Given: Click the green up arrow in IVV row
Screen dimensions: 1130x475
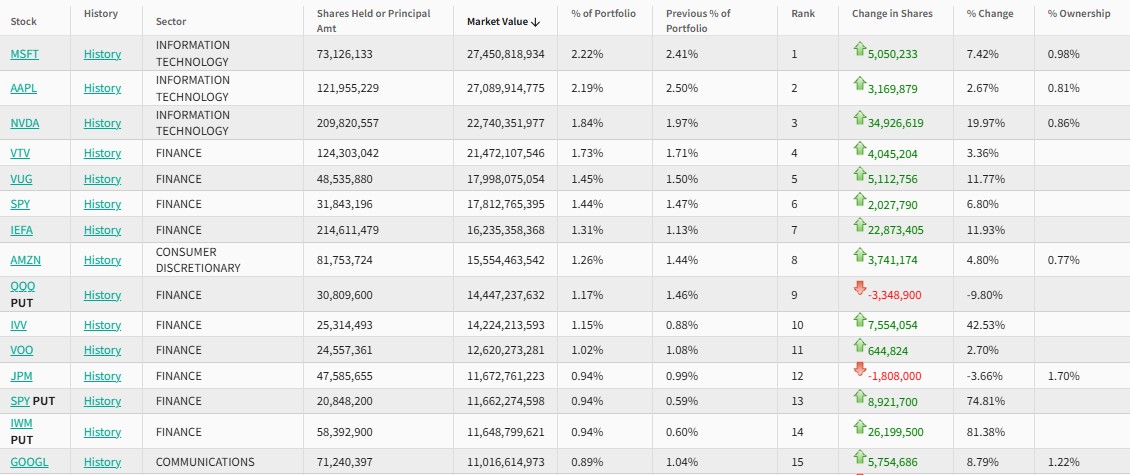Looking at the screenshot, I should click(859, 320).
